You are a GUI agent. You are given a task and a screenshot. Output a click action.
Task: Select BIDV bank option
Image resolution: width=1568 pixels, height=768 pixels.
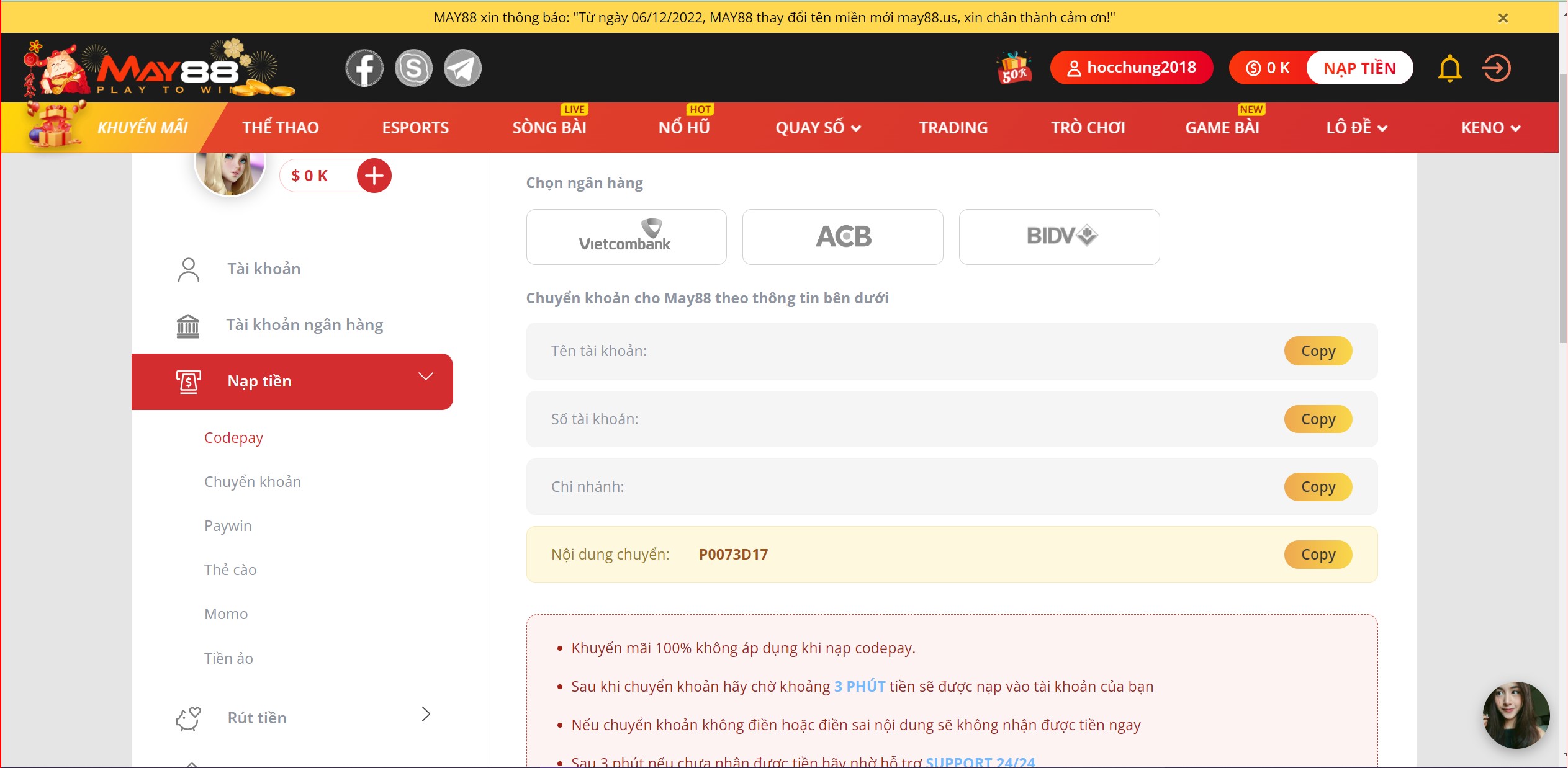pos(1059,237)
